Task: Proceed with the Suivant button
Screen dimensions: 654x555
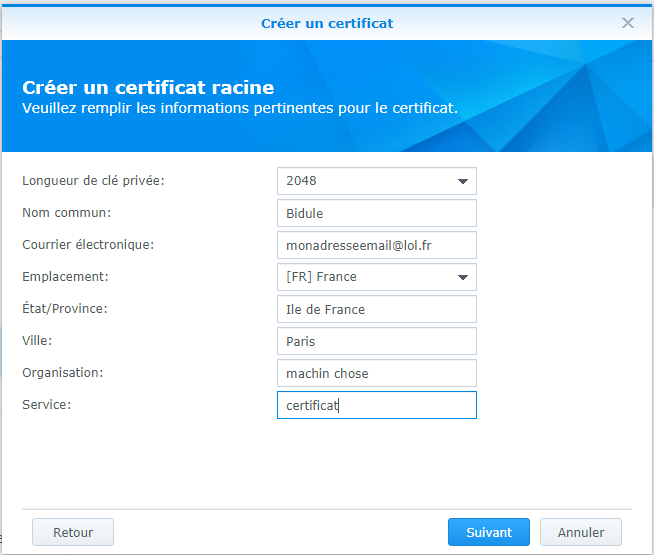Action: 489,532
